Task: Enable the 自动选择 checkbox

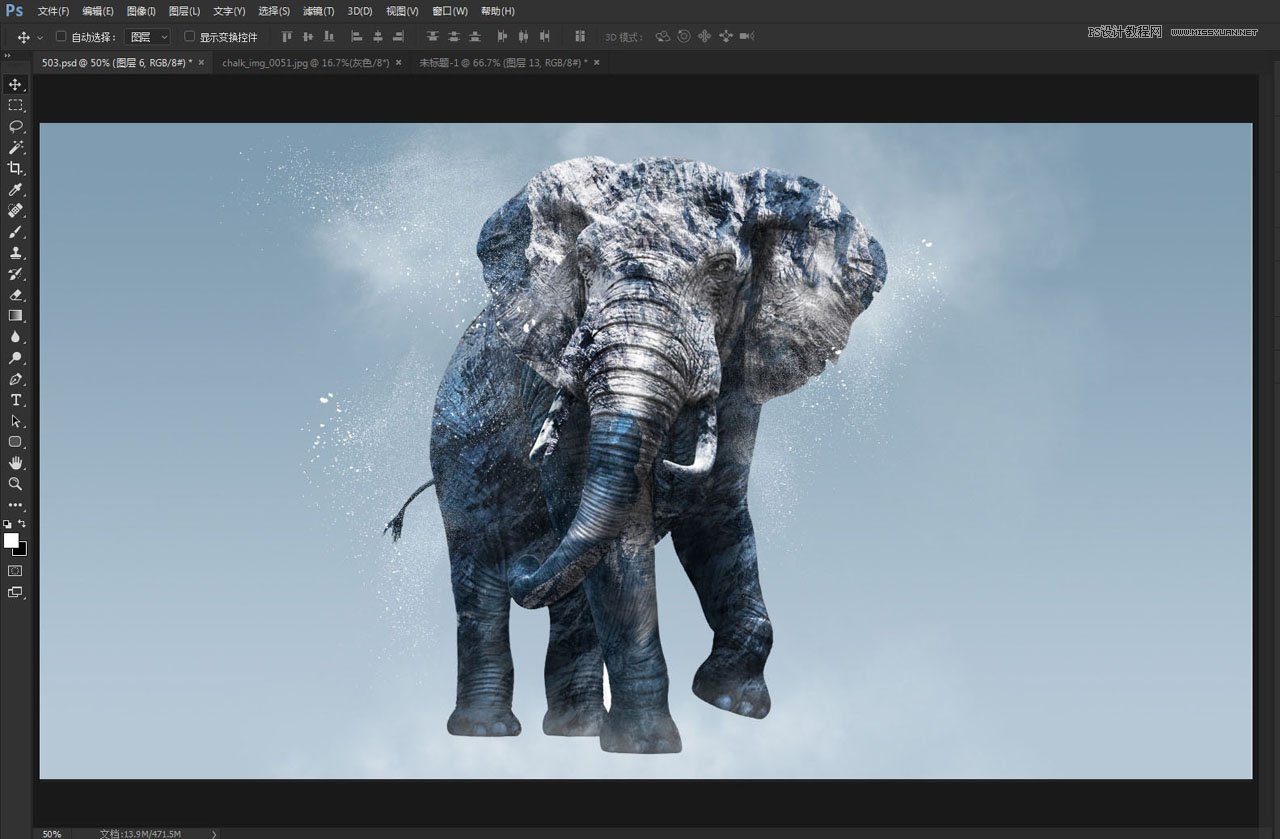Action: (x=61, y=37)
